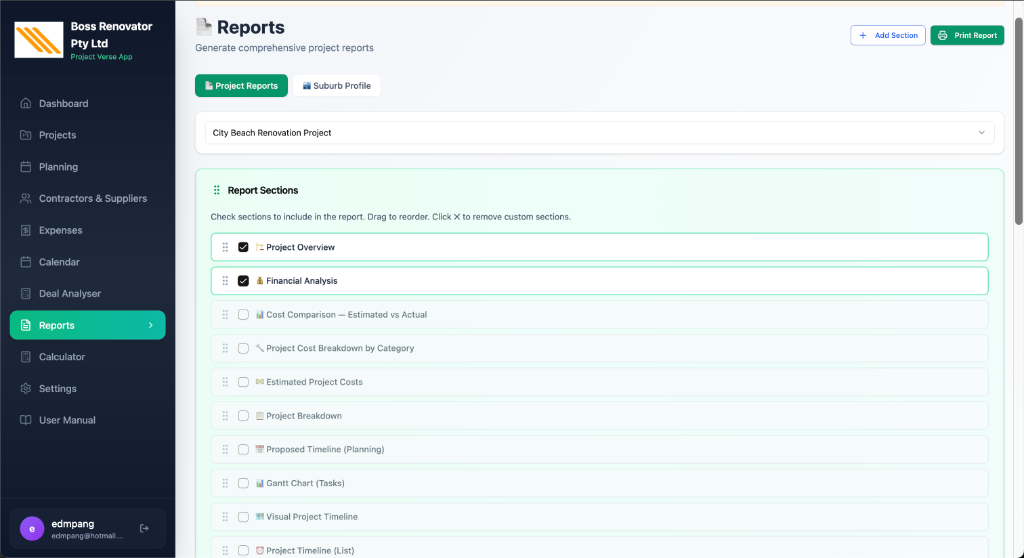The height and width of the screenshot is (558, 1024).
Task: Check Project Cost Breakdown by Category box
Action: (x=243, y=348)
